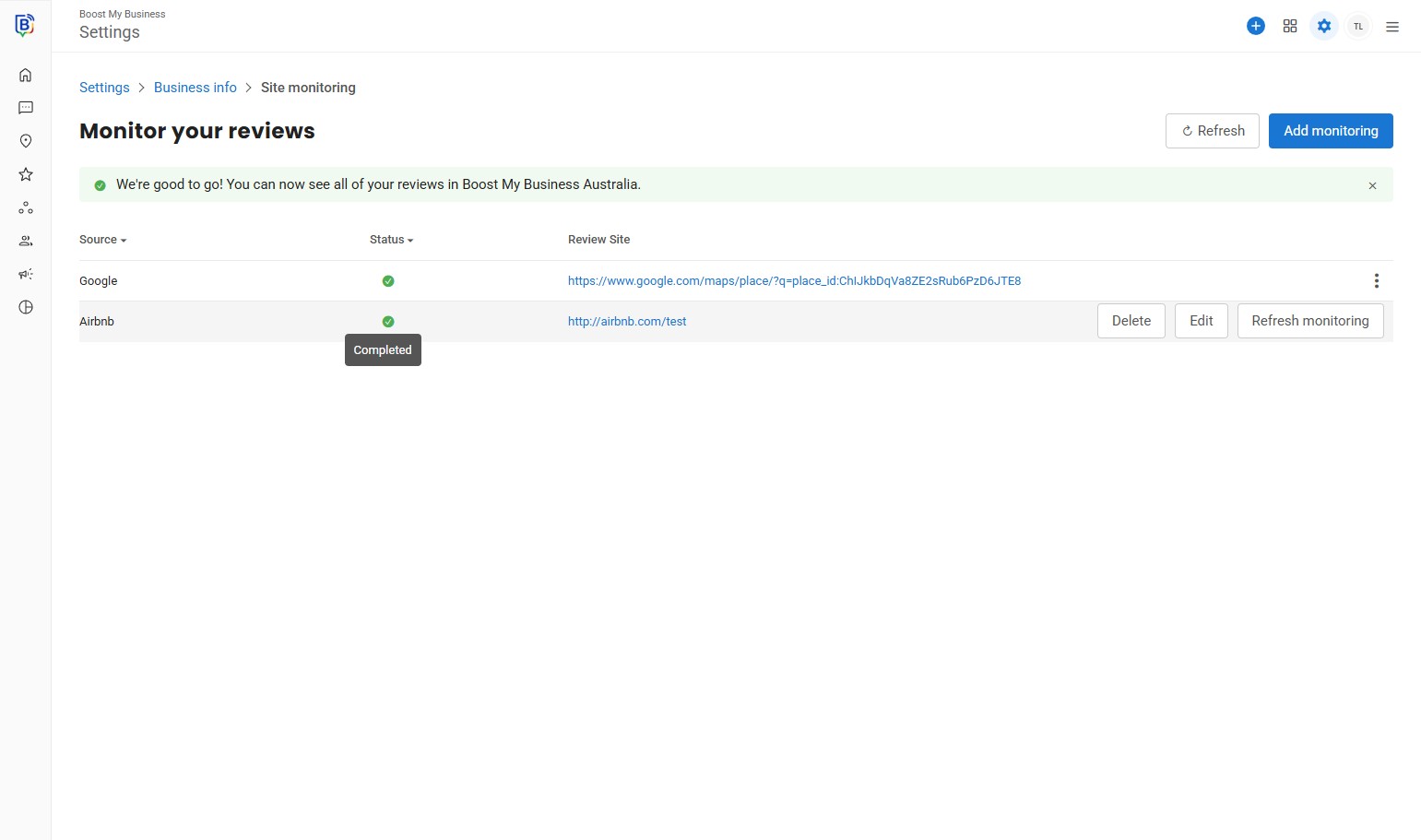Open the megaphone campaigns icon in sidebar
Image resolution: width=1421 pixels, height=840 pixels.
[x=26, y=274]
